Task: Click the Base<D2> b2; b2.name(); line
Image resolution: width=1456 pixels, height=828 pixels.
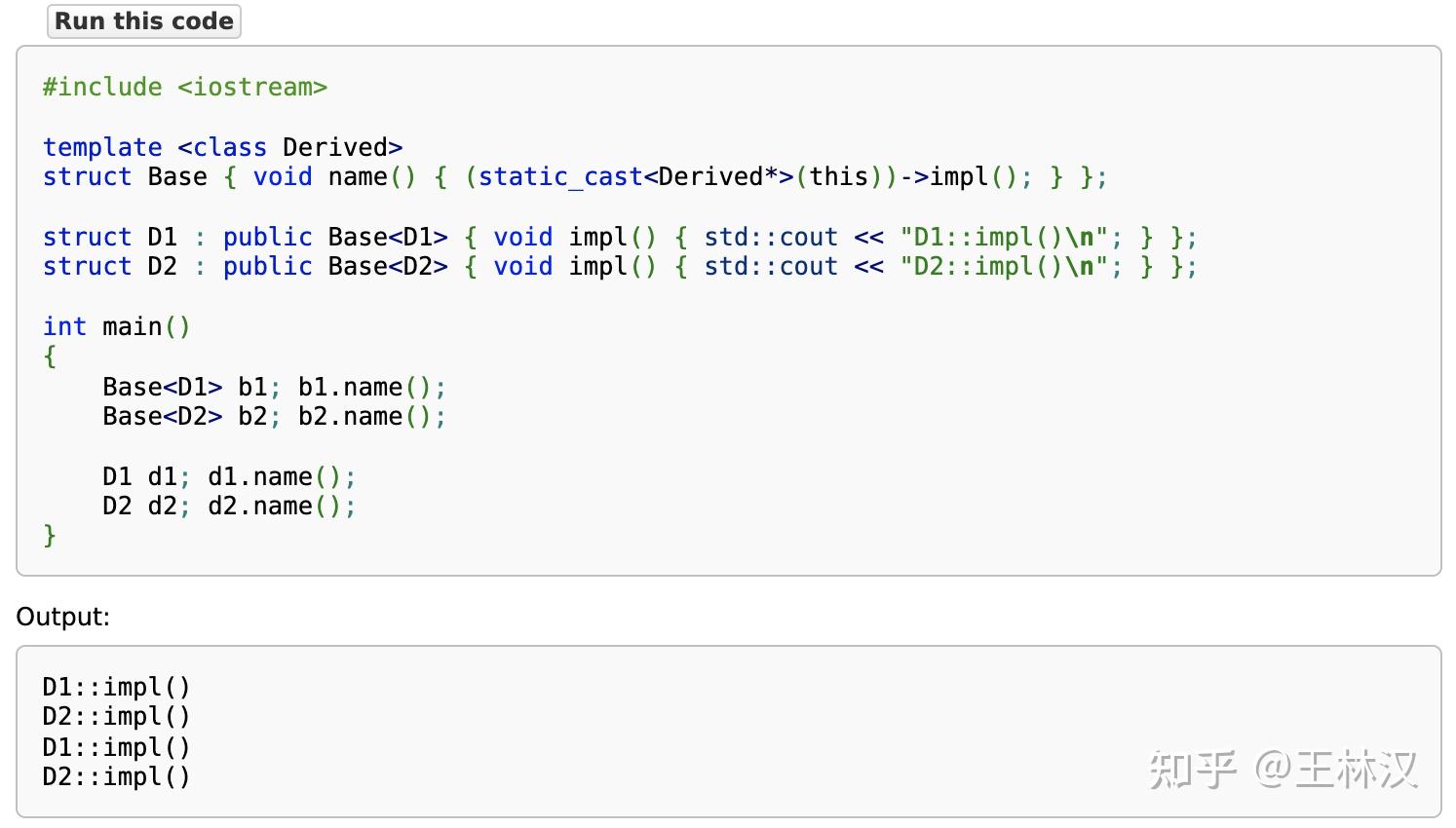Action: point(275,416)
